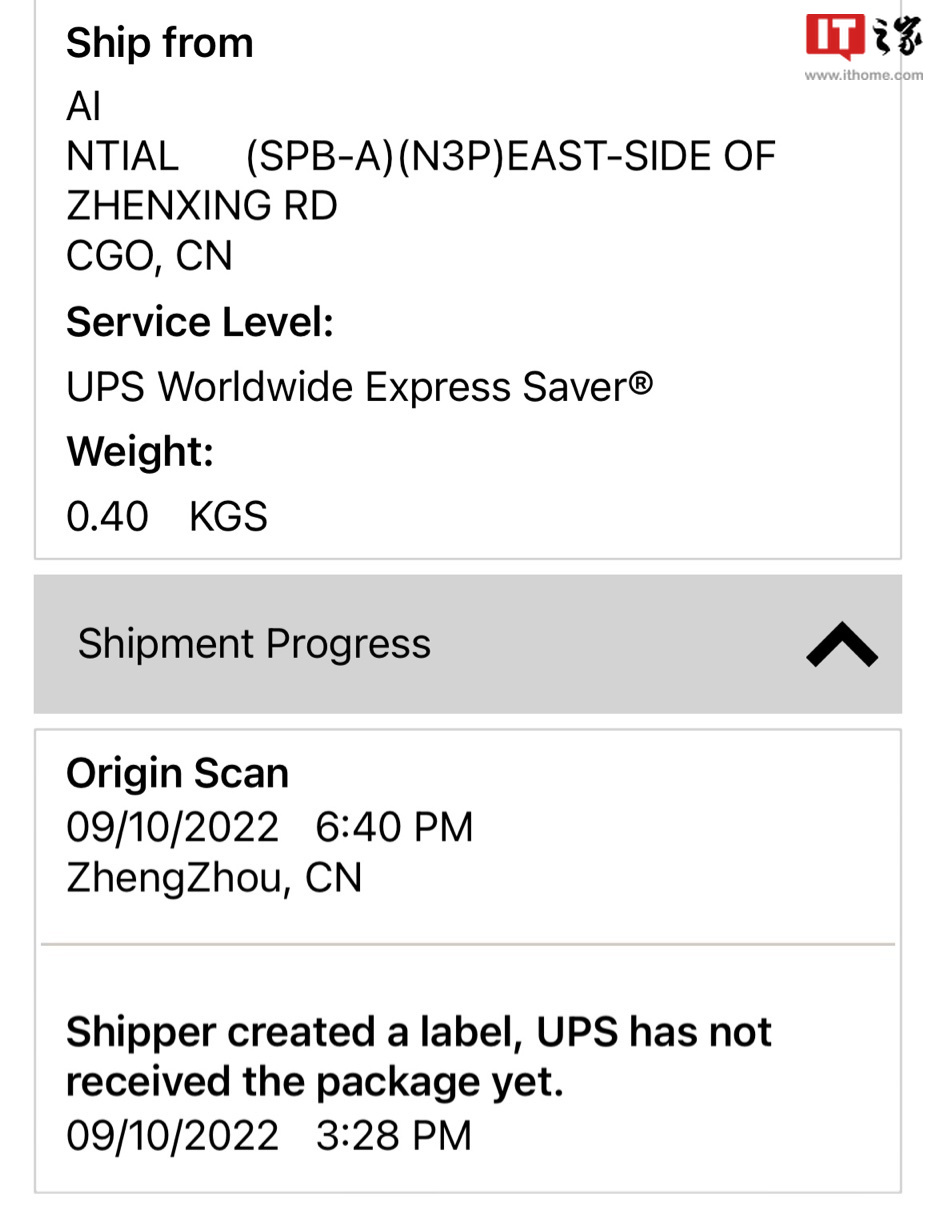The image size is (937, 1226).
Task: Click the 09/10/2022 6:40 PM timestamp
Action: click(x=270, y=827)
